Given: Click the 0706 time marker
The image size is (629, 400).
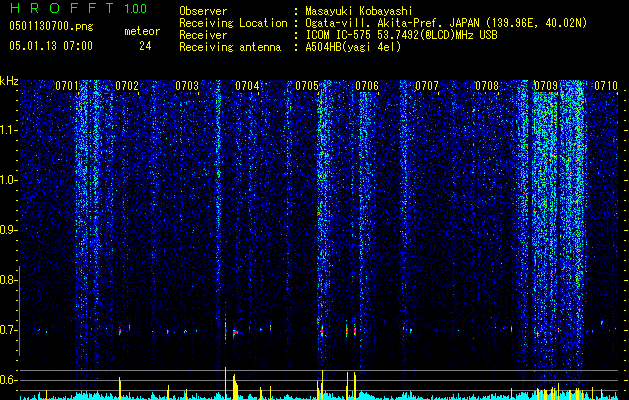Looking at the screenshot, I should click(x=367, y=86).
